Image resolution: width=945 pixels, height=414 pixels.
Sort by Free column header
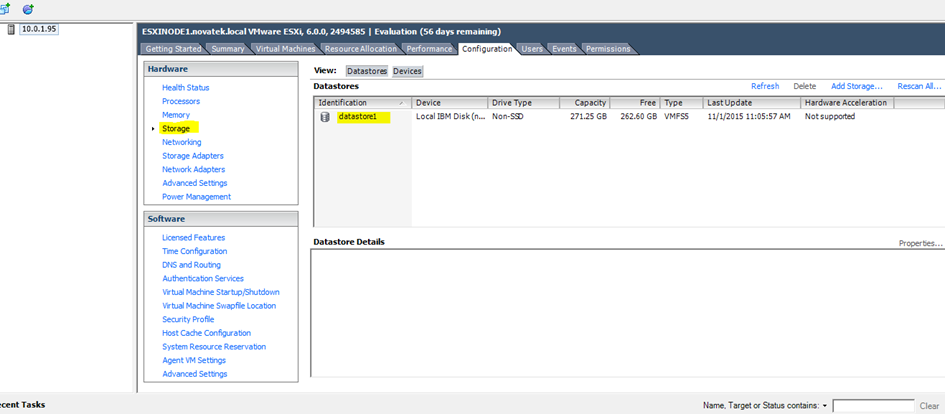click(x=635, y=103)
